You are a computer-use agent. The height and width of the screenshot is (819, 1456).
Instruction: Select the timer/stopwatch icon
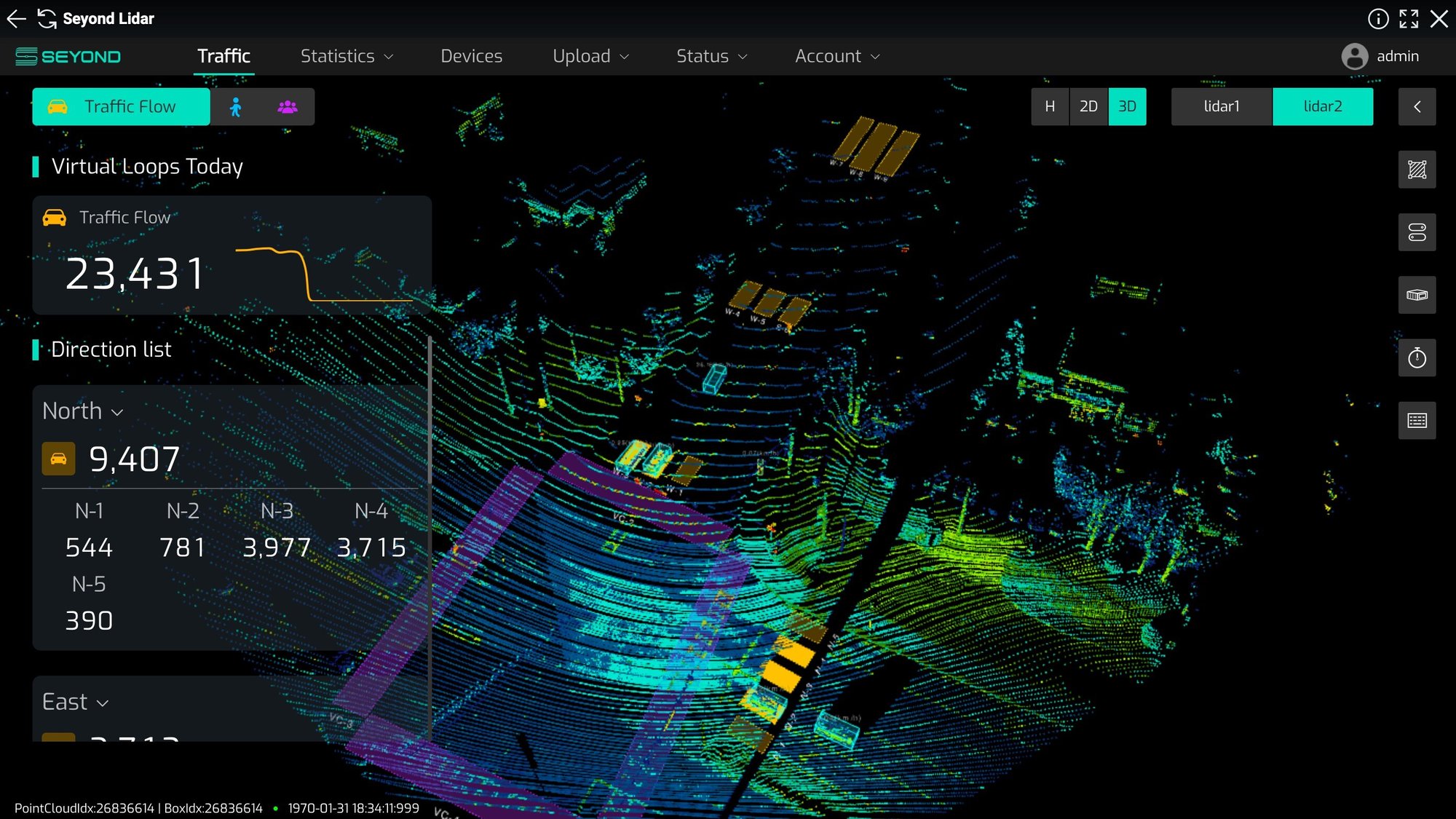tap(1417, 357)
